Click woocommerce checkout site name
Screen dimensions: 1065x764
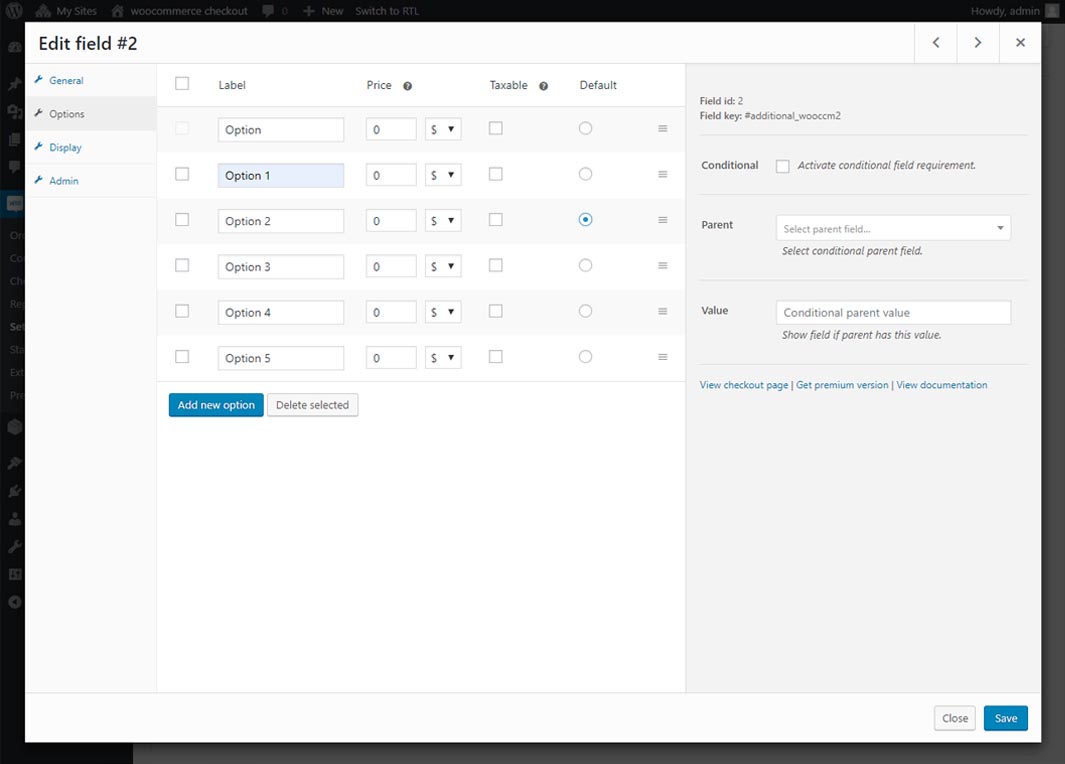pos(180,11)
